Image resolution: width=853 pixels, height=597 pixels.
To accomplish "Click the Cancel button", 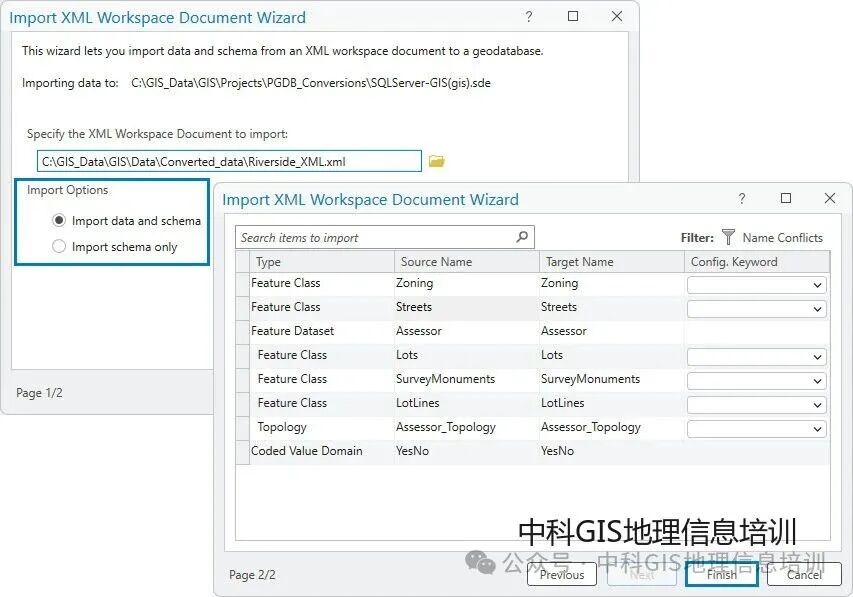I will tap(804, 574).
